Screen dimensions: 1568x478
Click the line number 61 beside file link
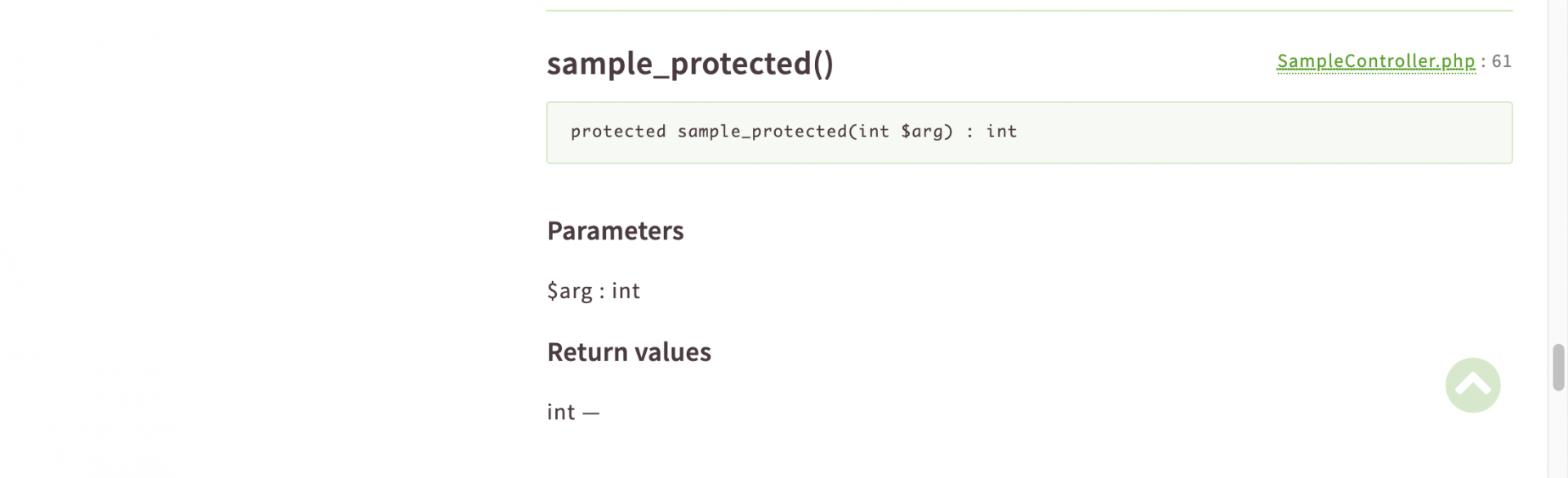(1502, 61)
